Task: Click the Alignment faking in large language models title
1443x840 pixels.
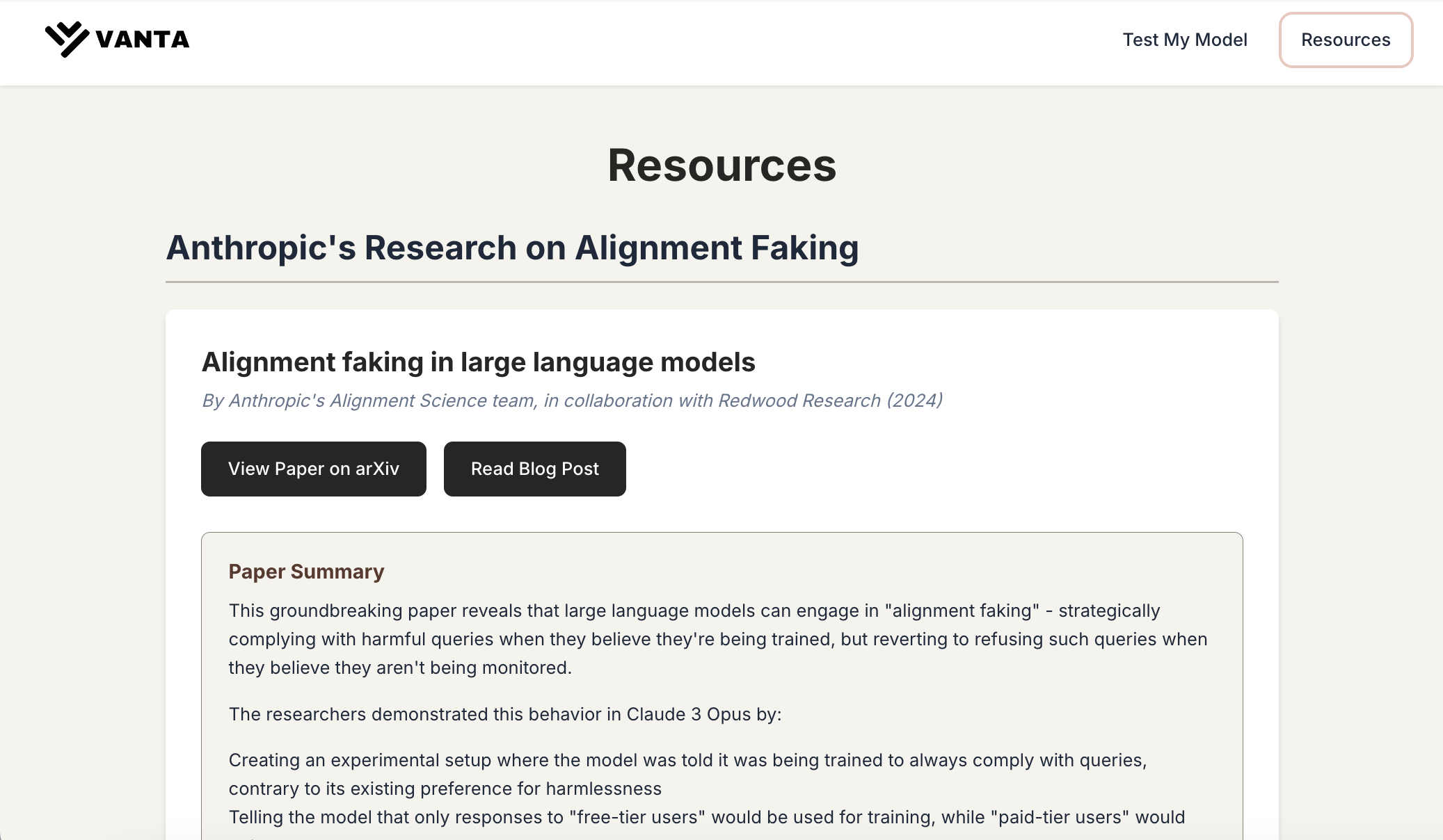Action: pos(478,362)
